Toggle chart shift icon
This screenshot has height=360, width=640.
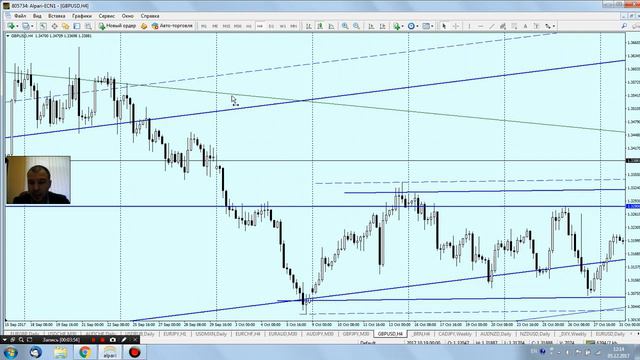point(382,26)
